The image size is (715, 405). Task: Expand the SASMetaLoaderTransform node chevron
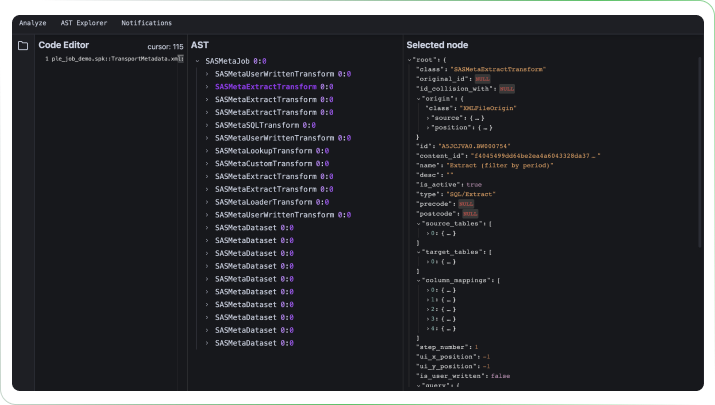click(207, 202)
